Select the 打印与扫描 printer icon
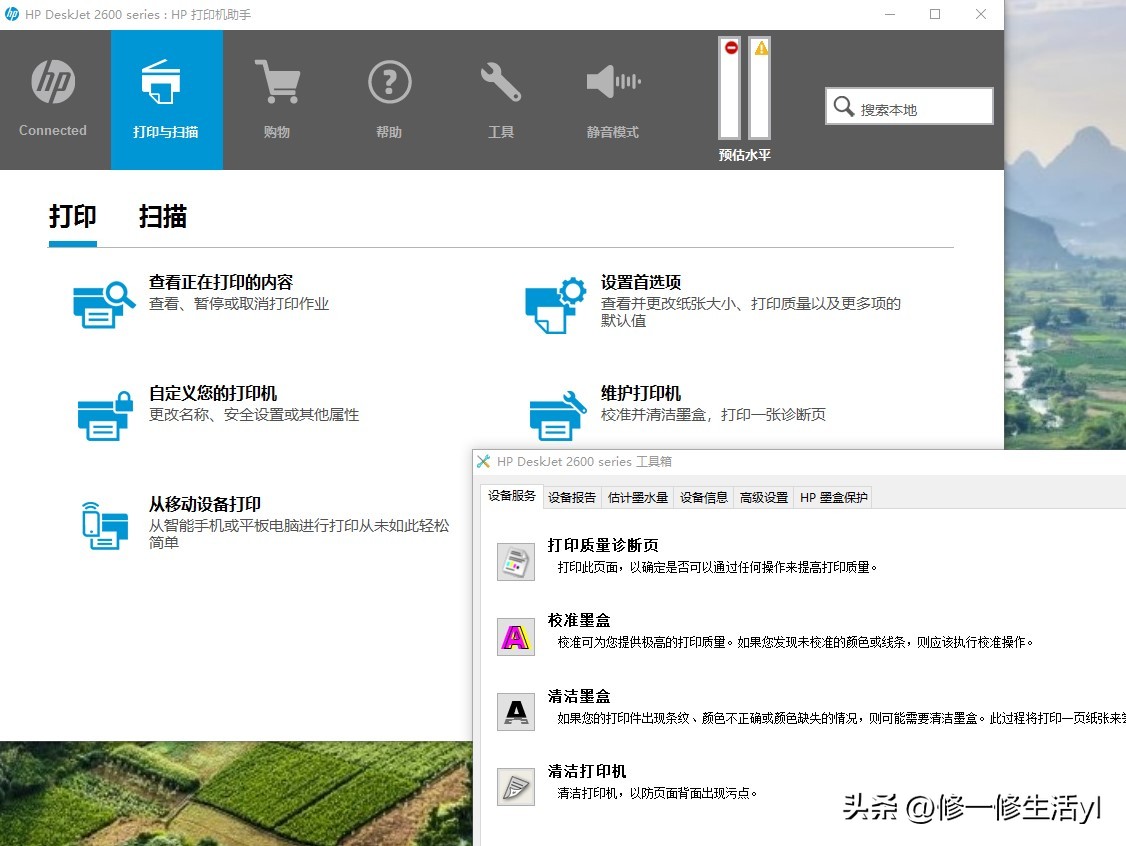Image resolution: width=1126 pixels, height=846 pixels. point(166,81)
